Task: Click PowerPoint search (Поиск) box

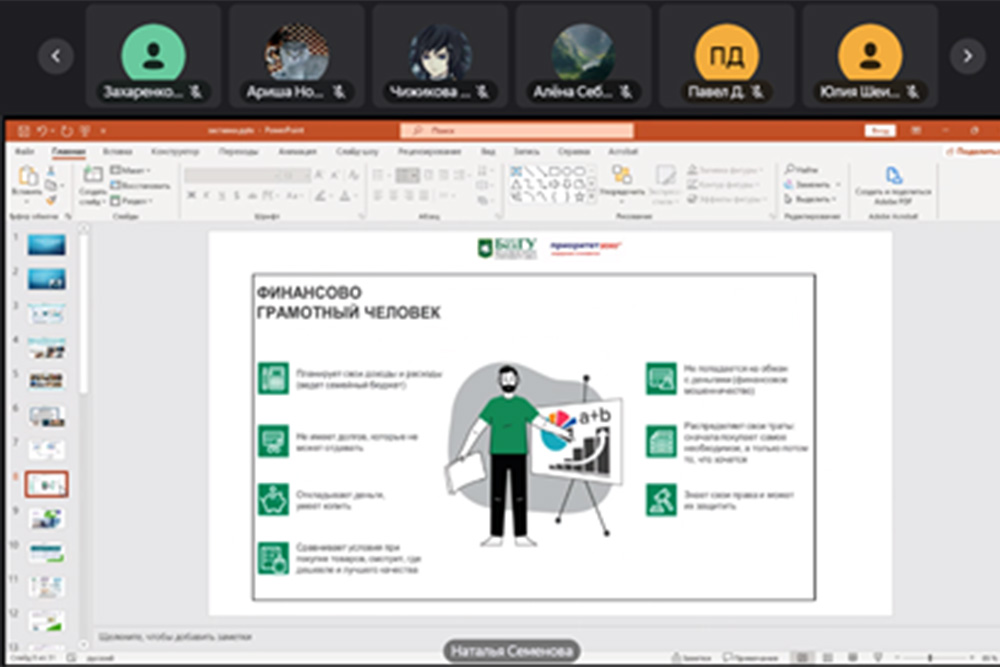Action: pyautogui.click(x=517, y=130)
